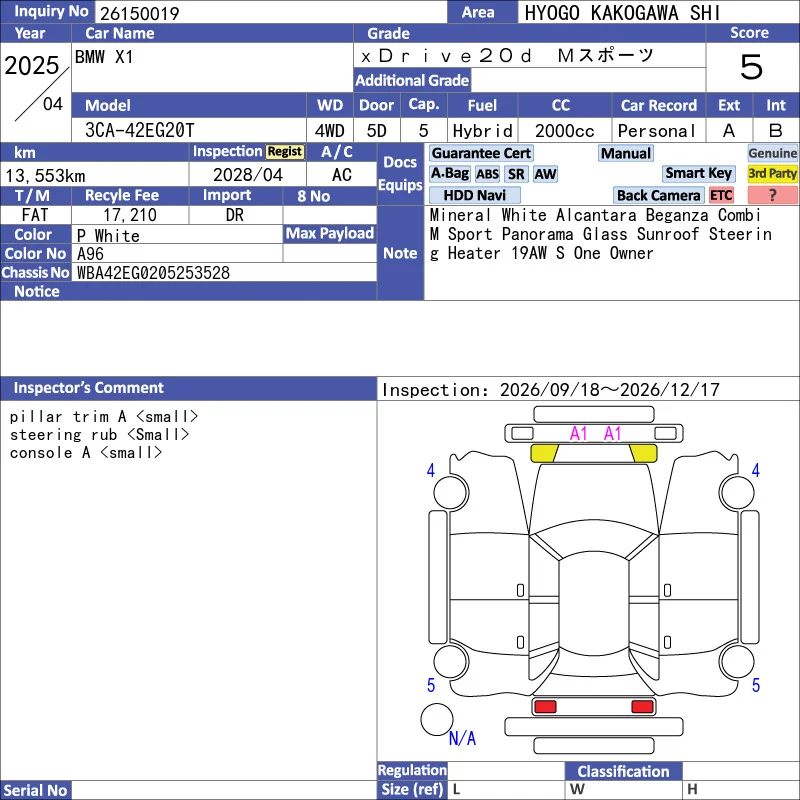Click the yellow Regist tag
This screenshot has width=800, height=800.
point(285,152)
